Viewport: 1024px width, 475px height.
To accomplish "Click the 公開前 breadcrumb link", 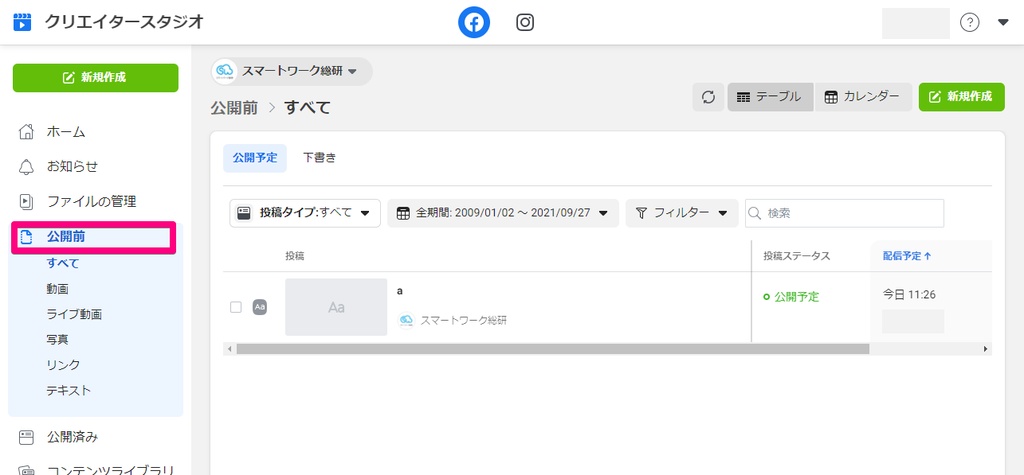I will coord(234,107).
